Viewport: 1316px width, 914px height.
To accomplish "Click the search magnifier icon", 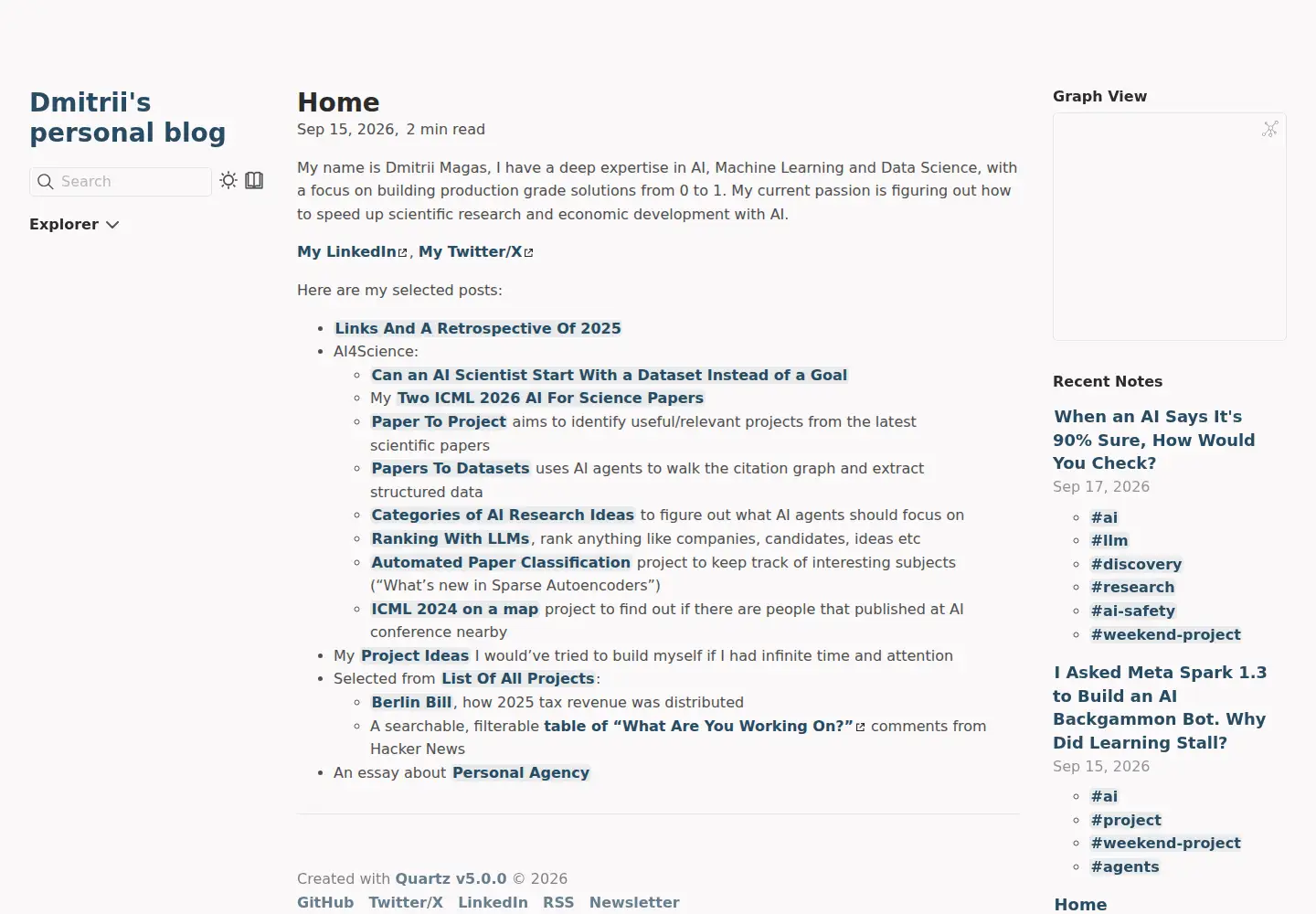I will point(45,181).
